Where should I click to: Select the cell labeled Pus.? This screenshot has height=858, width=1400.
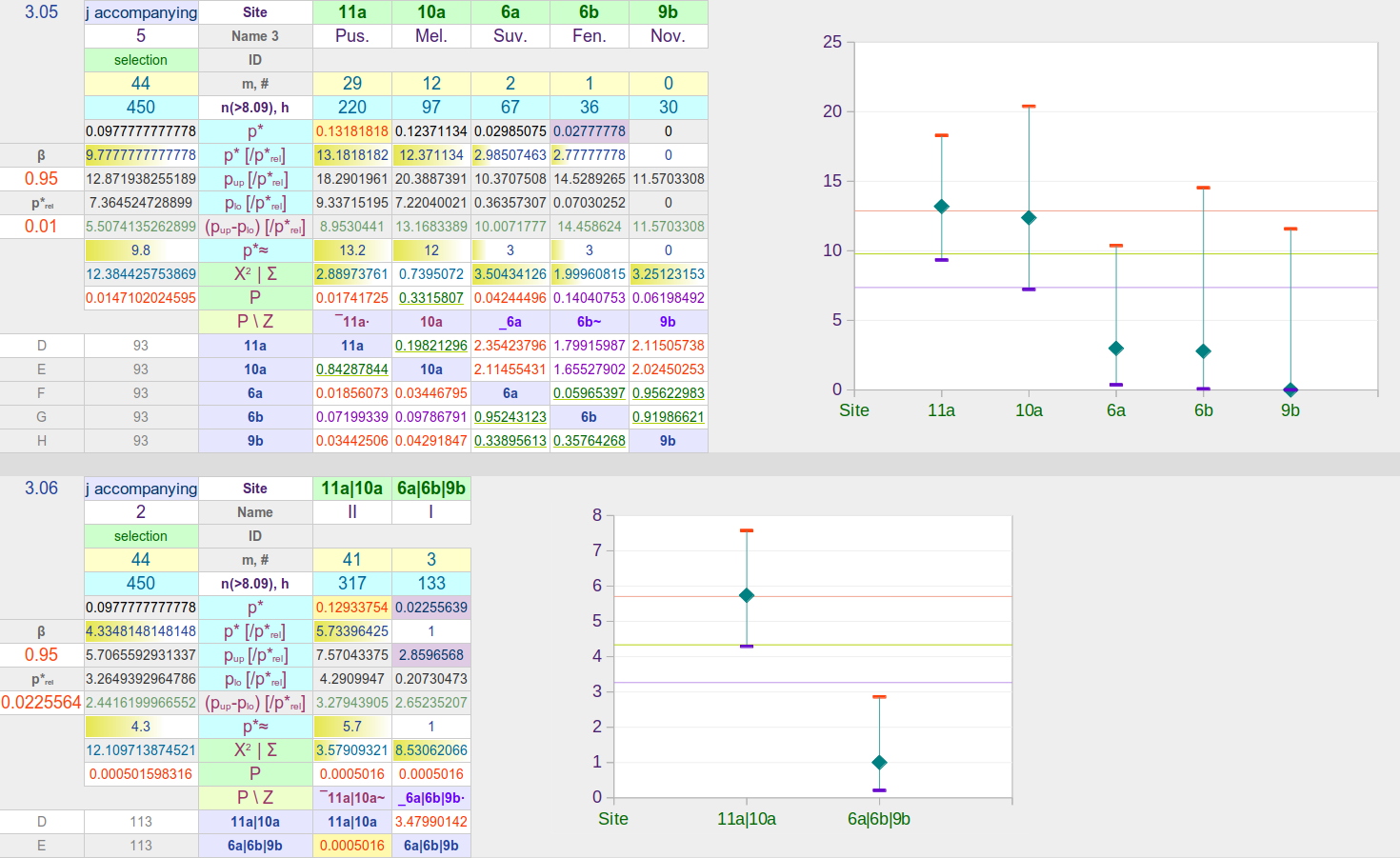coord(351,36)
